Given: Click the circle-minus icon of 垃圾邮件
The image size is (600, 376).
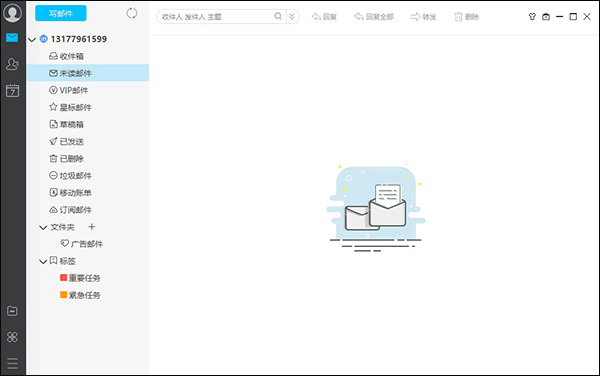Looking at the screenshot, I should pyautogui.click(x=53, y=175).
